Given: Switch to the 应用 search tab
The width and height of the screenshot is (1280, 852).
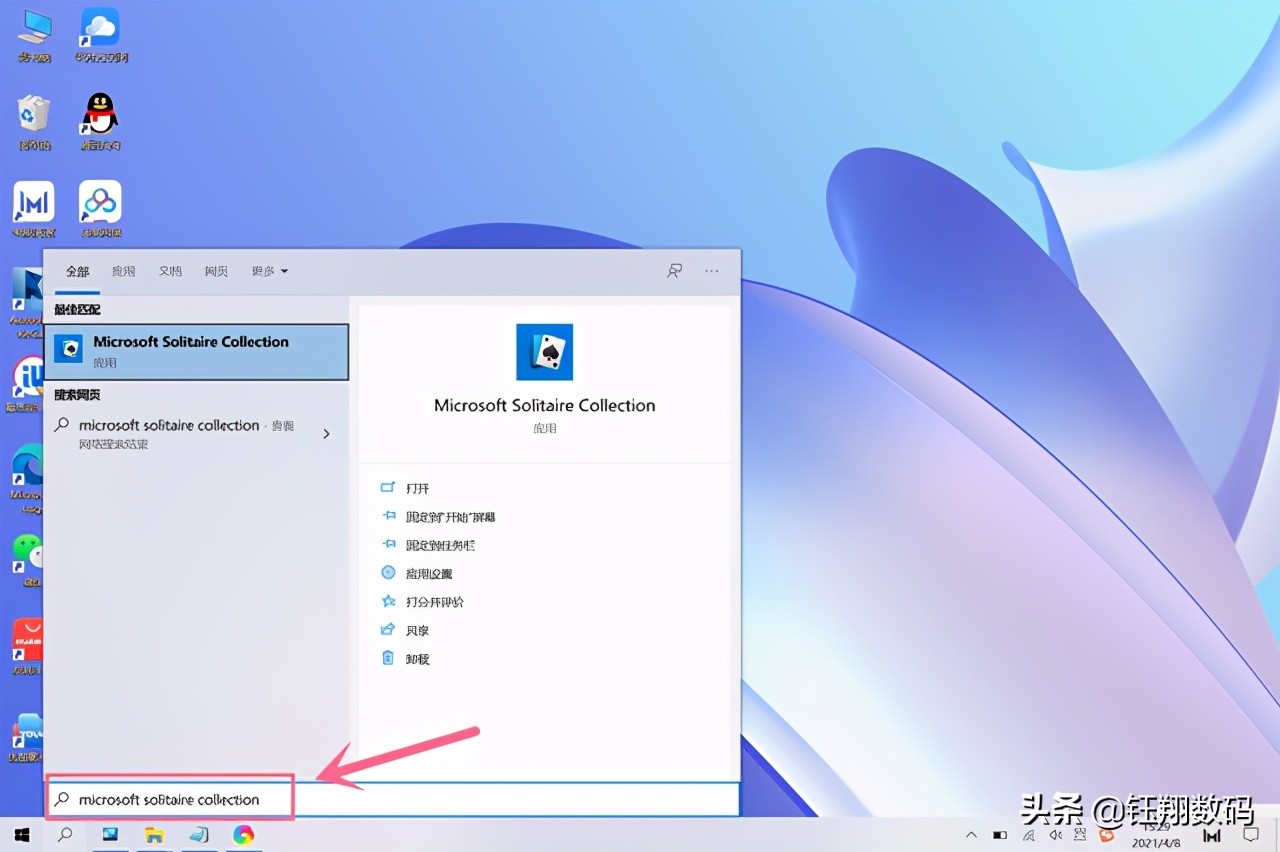Looking at the screenshot, I should coord(123,271).
